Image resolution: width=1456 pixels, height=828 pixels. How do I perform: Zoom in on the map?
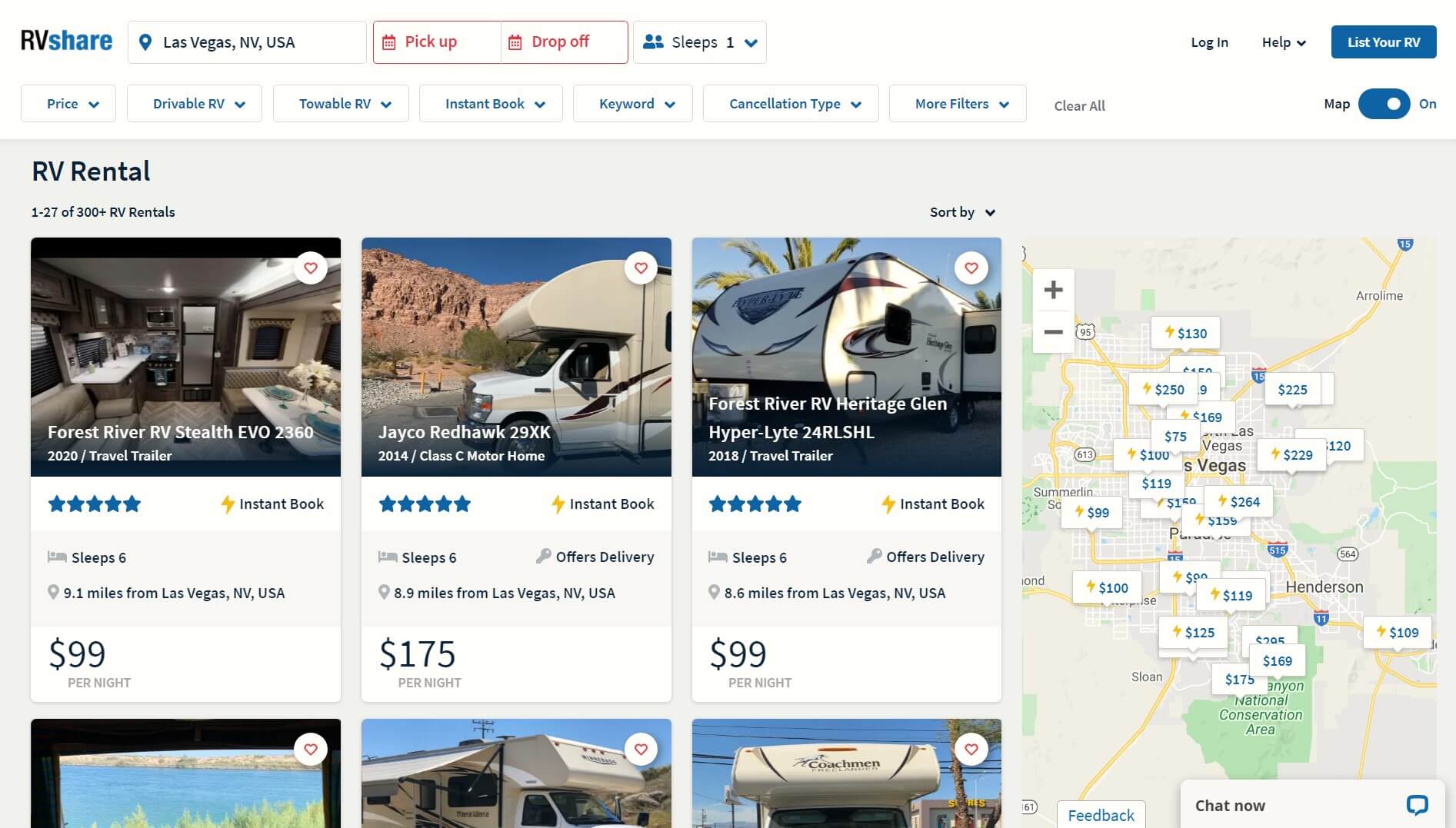(1053, 290)
